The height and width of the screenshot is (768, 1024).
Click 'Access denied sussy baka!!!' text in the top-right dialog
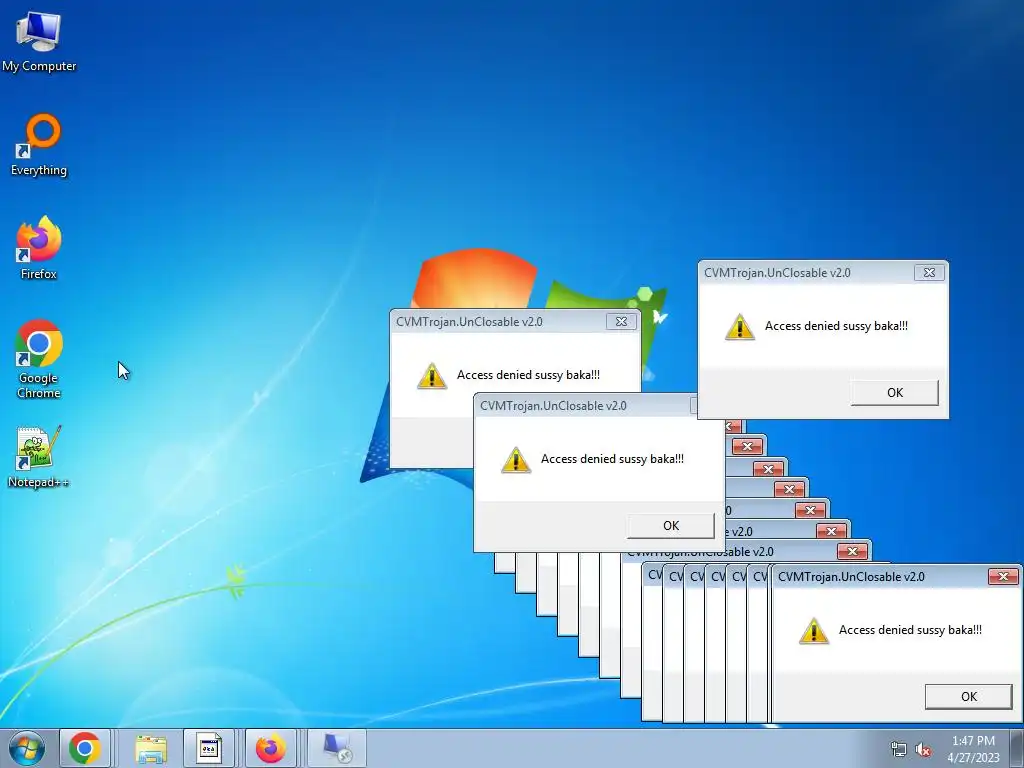pyautogui.click(x=836, y=326)
